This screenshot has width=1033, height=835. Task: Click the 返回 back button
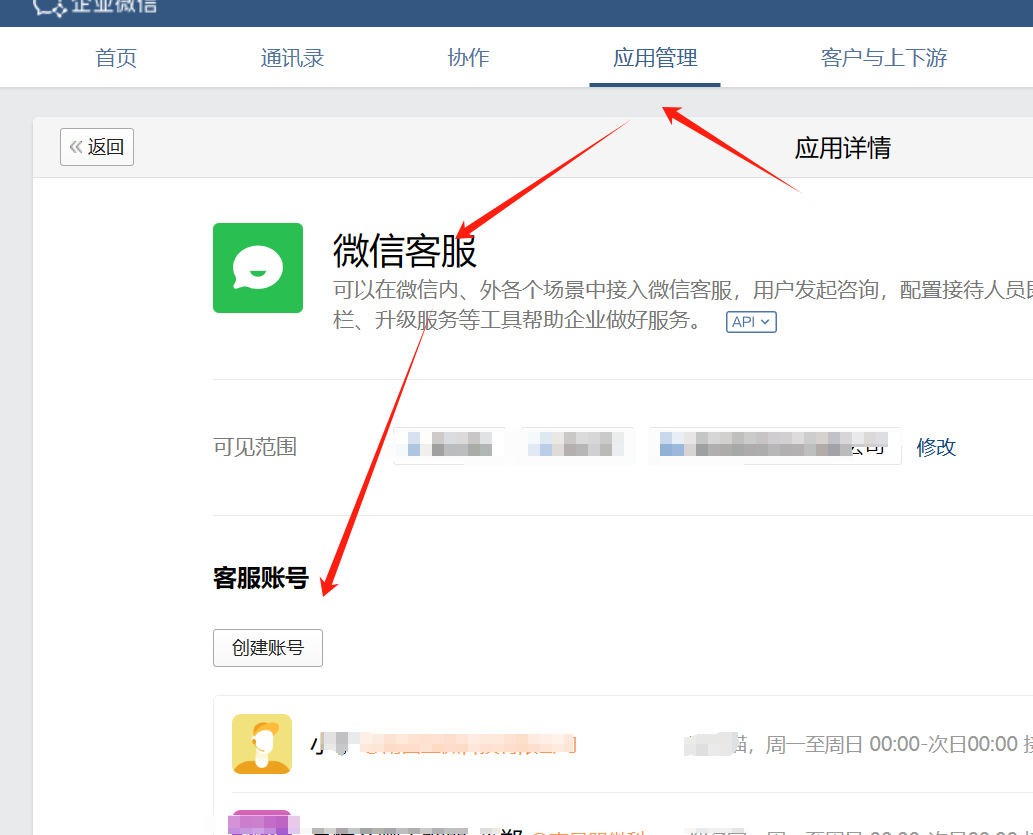pyautogui.click(x=97, y=147)
